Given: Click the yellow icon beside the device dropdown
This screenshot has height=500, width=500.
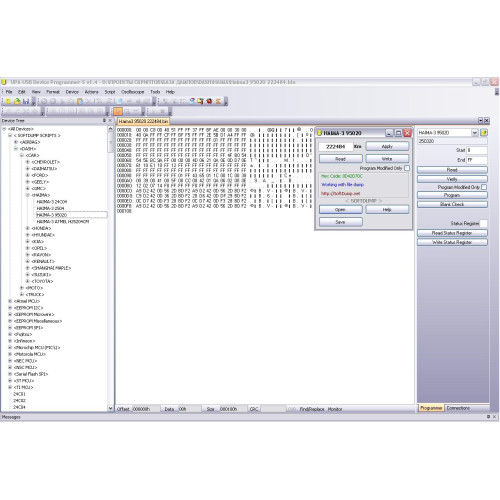Looking at the screenshot, I should [484, 133].
